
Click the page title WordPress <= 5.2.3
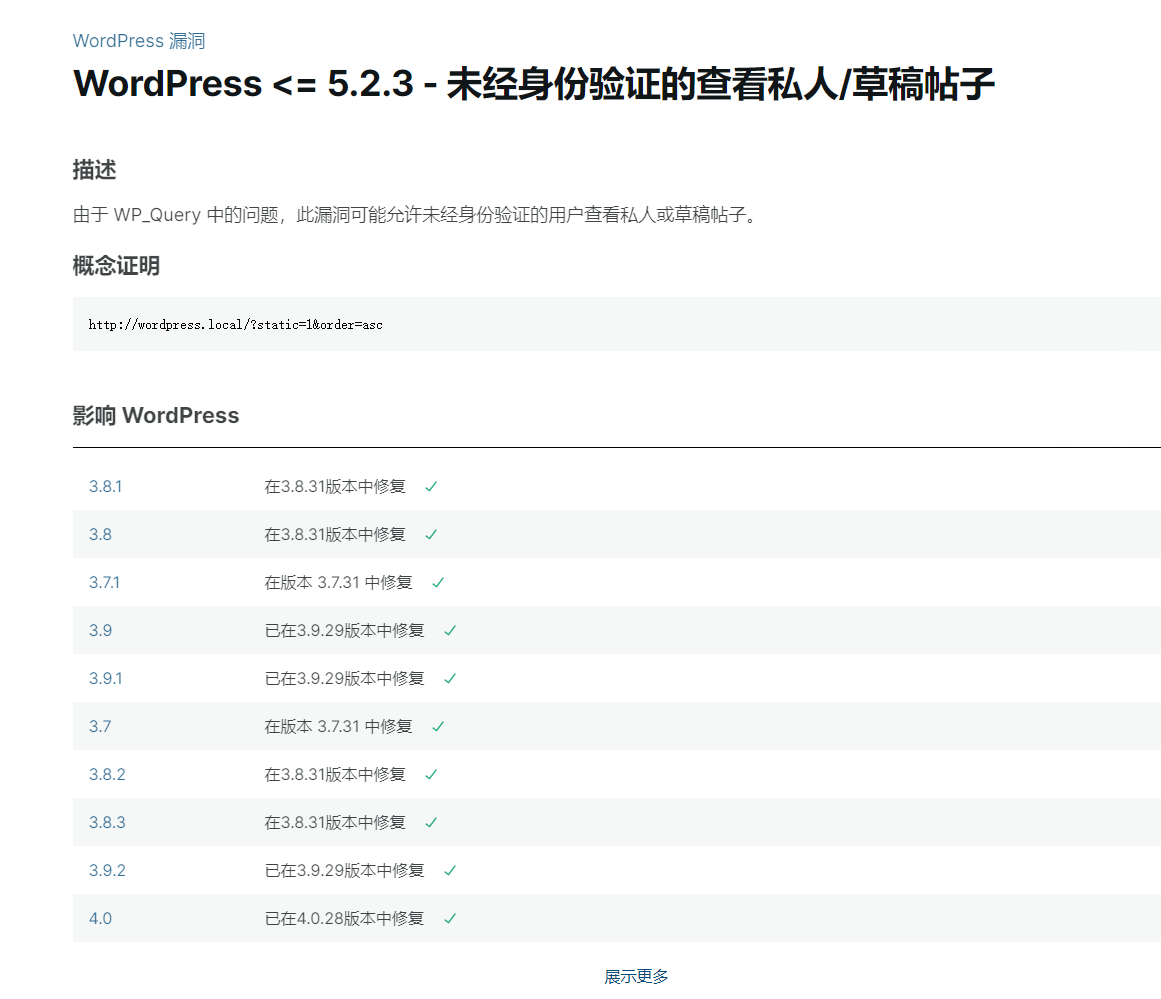point(533,83)
